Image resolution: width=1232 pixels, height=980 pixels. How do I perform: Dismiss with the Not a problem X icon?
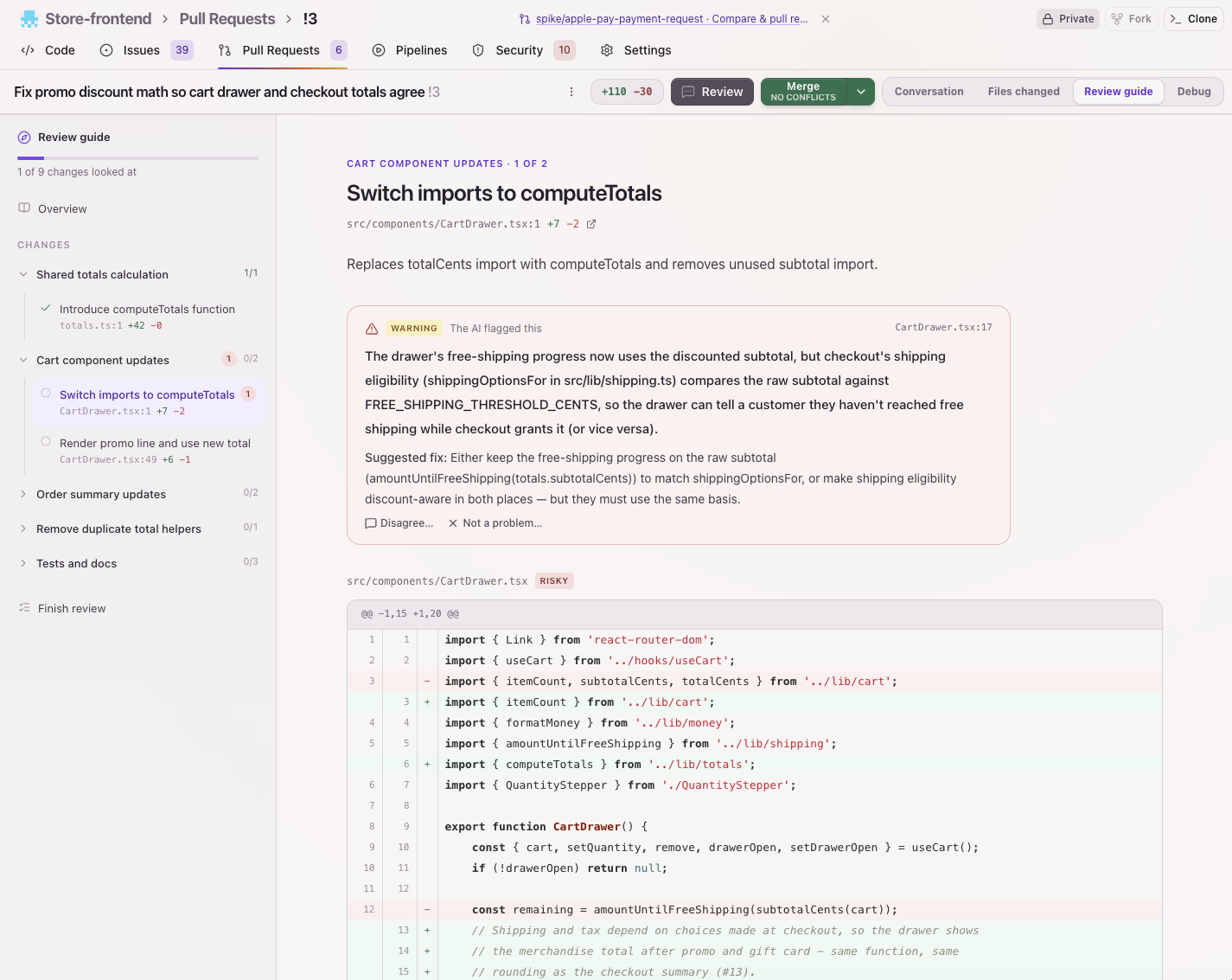(x=453, y=523)
